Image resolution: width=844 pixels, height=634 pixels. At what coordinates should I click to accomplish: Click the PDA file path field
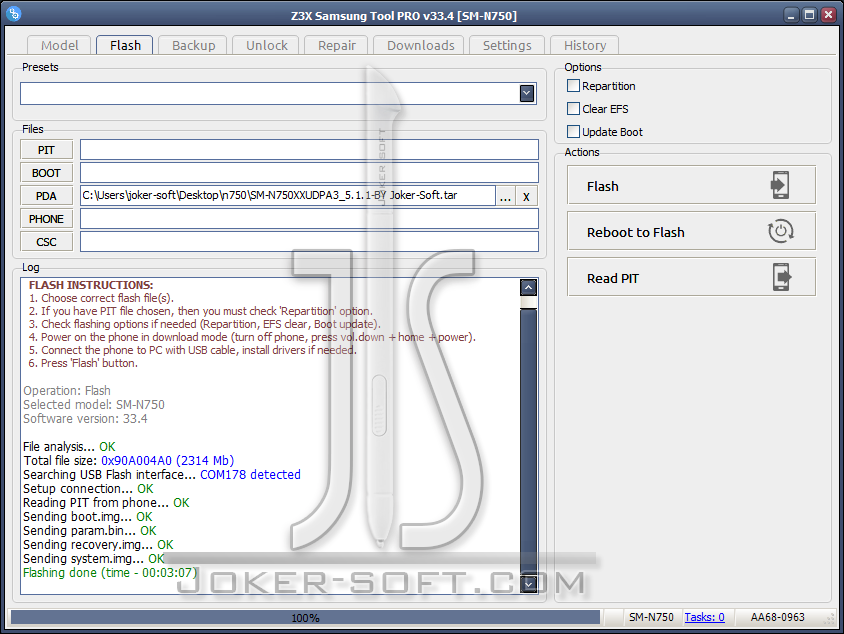click(287, 196)
